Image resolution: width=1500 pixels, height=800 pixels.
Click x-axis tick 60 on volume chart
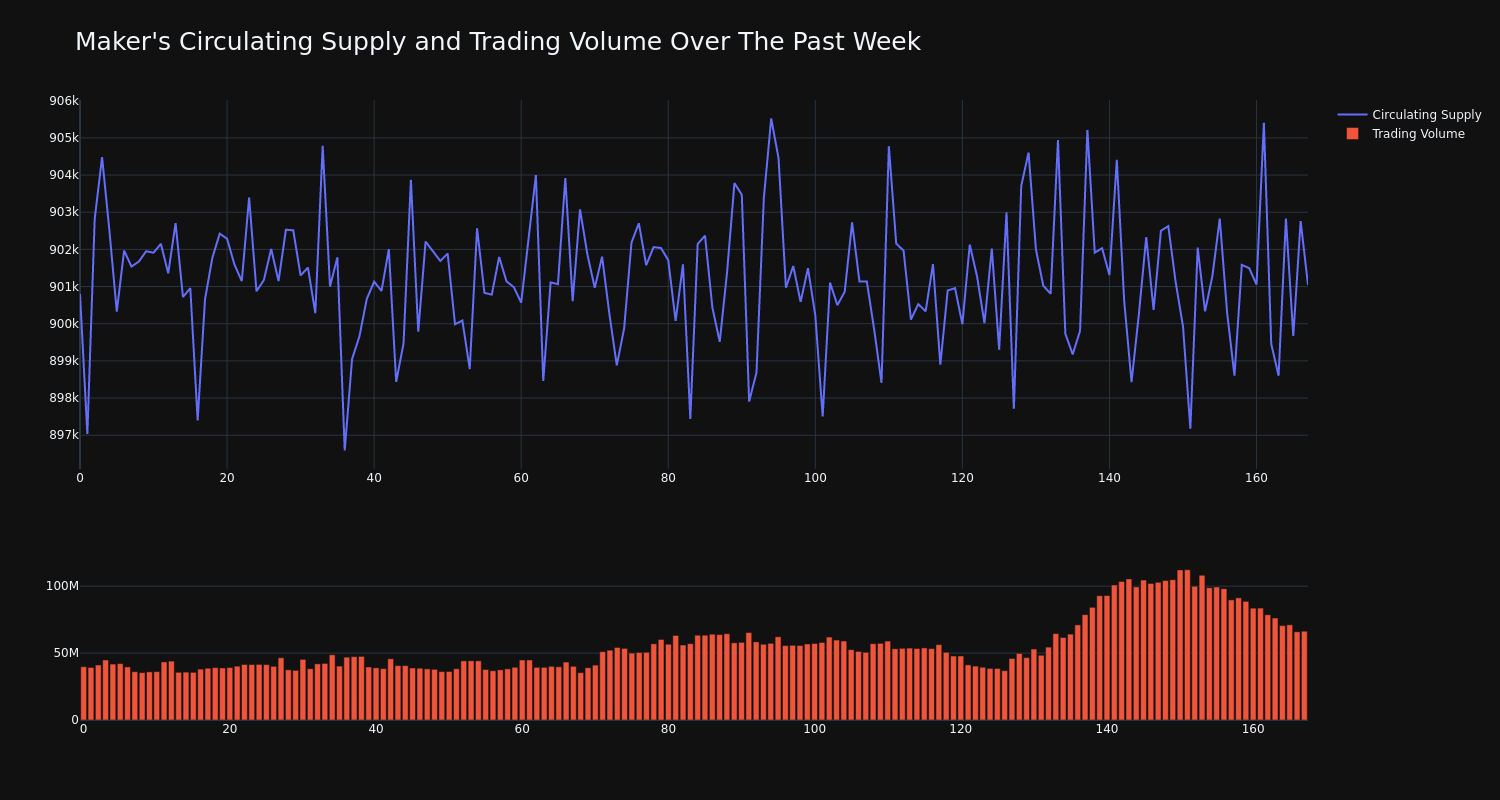coord(522,729)
